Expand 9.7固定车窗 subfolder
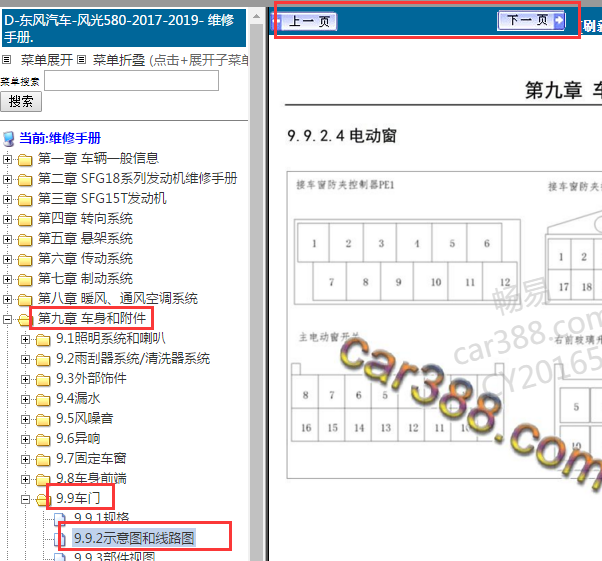Viewport: 602px width, 561px height. [x=25, y=459]
